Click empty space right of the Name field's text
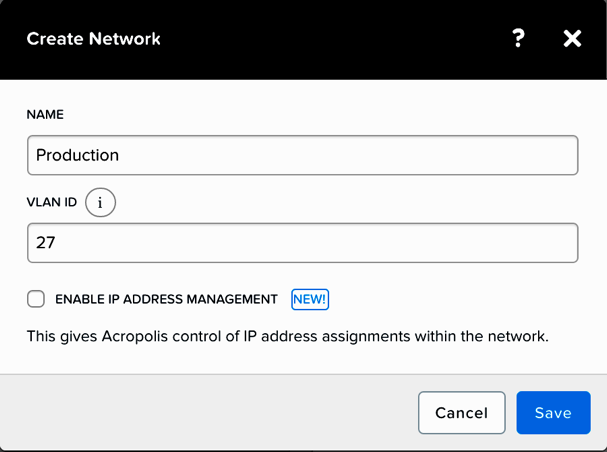607x452 pixels. point(348,155)
